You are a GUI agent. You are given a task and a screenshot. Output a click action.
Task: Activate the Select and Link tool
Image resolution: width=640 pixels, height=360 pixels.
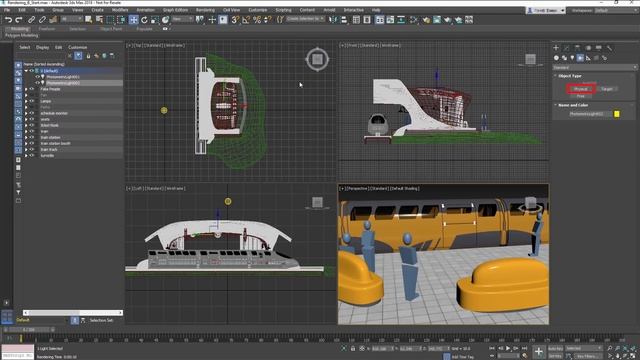tap(31, 20)
